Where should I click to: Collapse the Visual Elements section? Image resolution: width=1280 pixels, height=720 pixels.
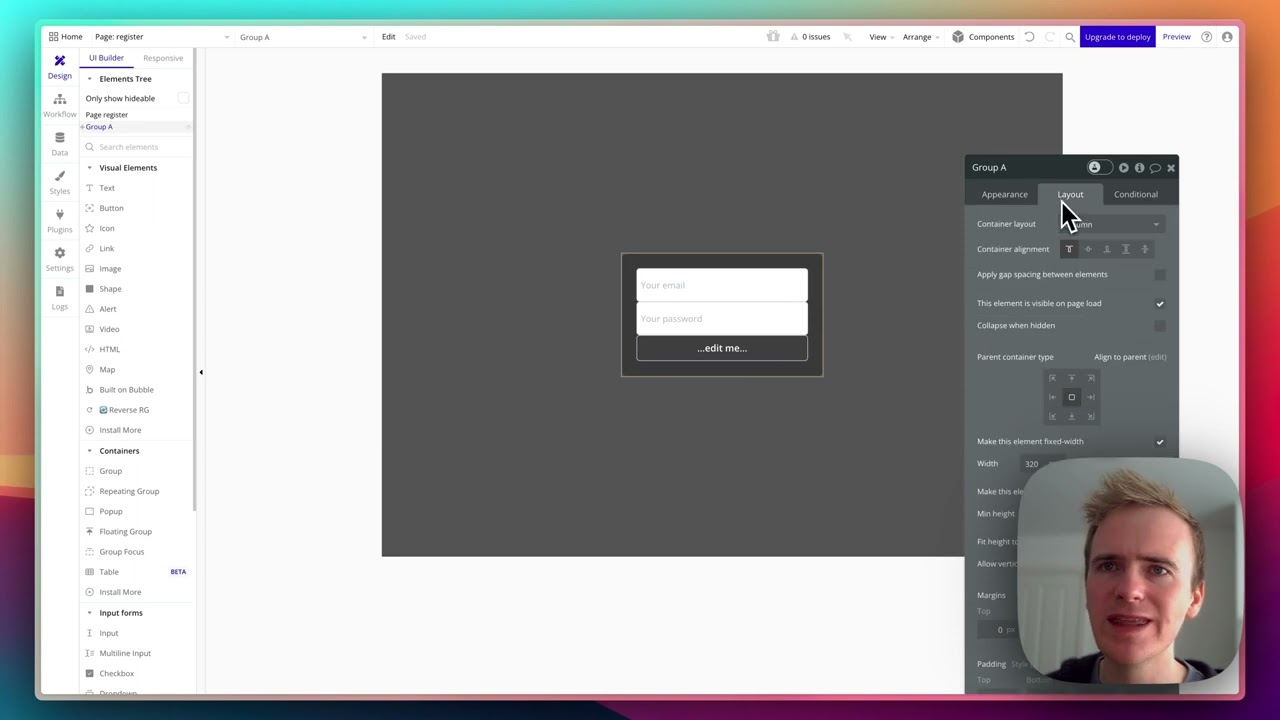89,168
